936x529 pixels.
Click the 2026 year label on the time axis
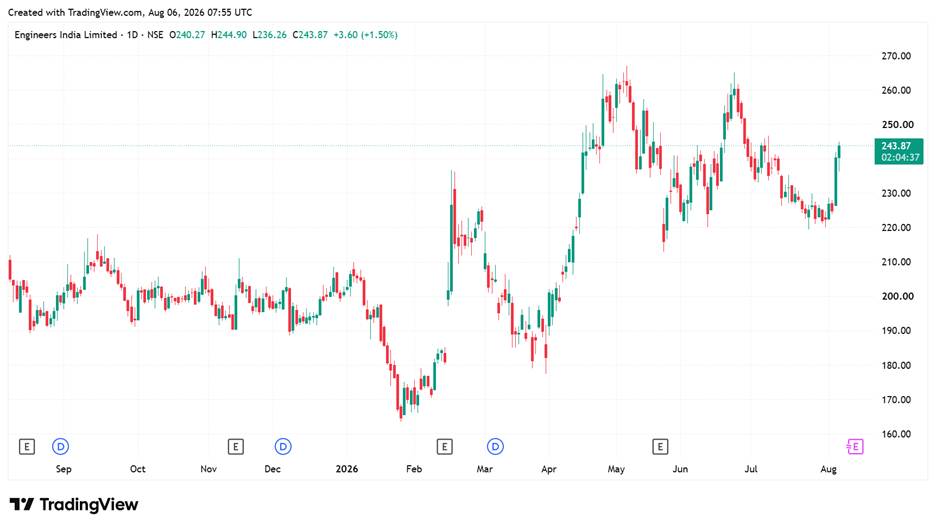click(347, 469)
